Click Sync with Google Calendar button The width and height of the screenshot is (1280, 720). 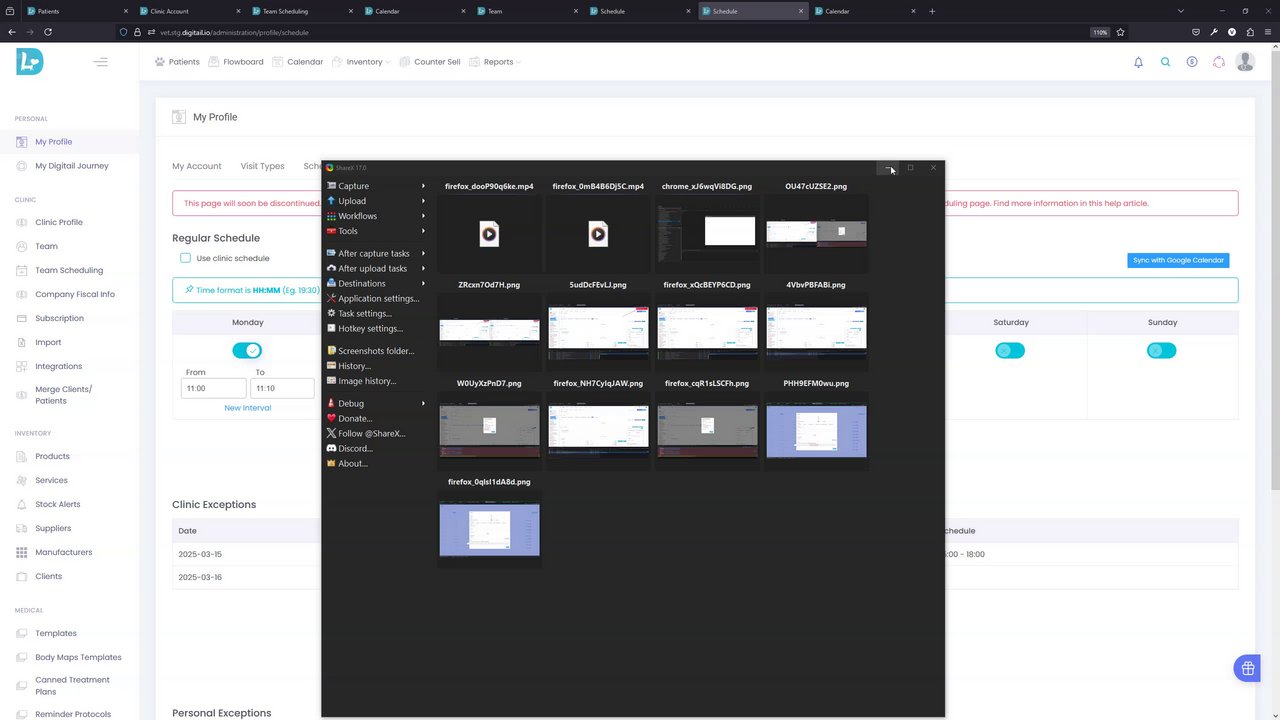[1178, 260]
